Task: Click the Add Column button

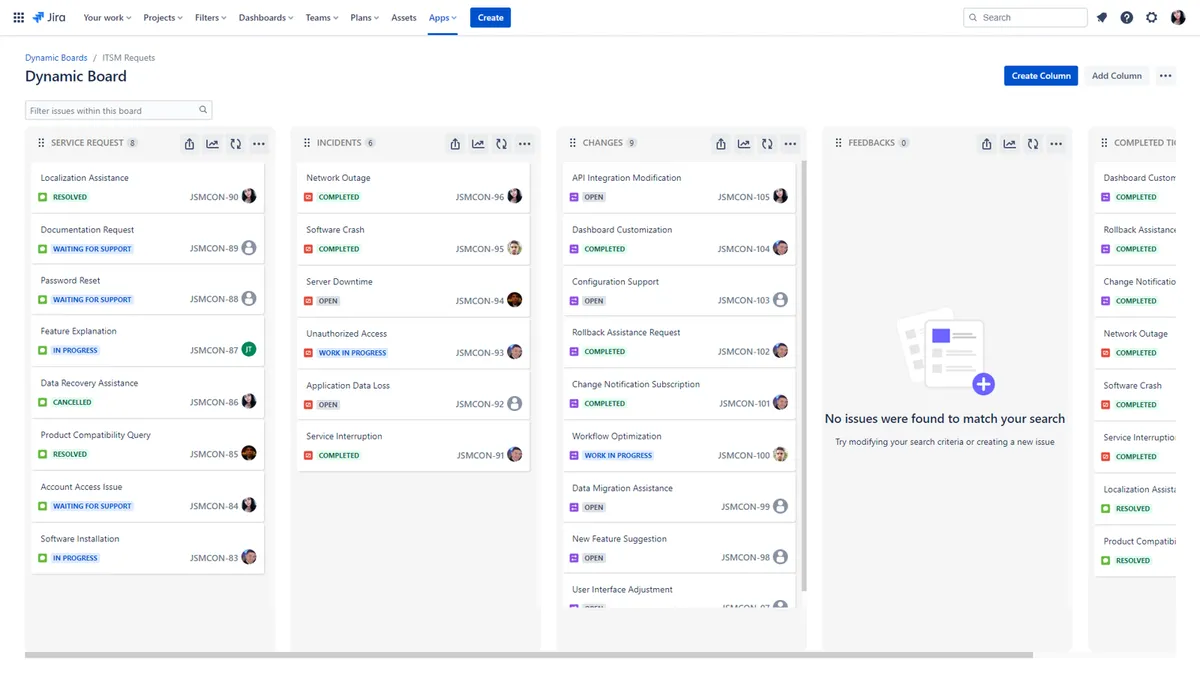Action: [1116, 76]
